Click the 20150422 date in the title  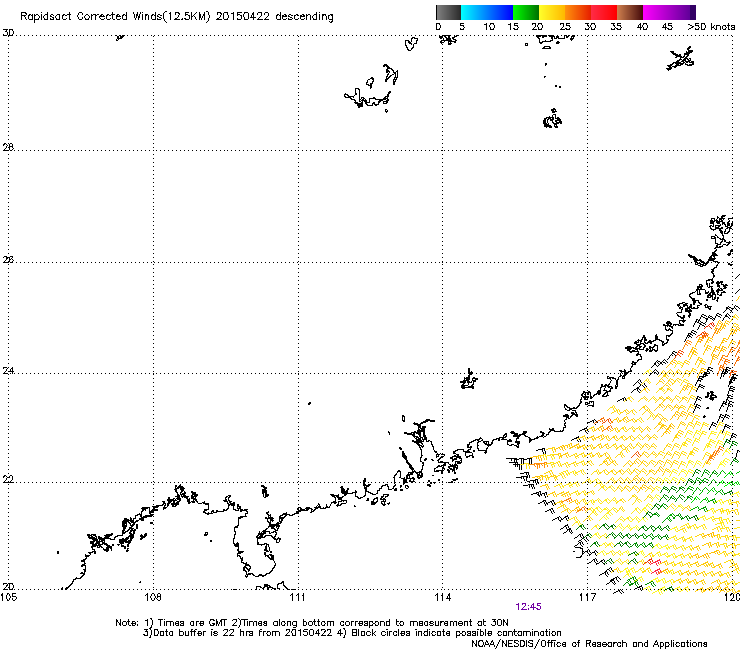[x=243, y=16]
